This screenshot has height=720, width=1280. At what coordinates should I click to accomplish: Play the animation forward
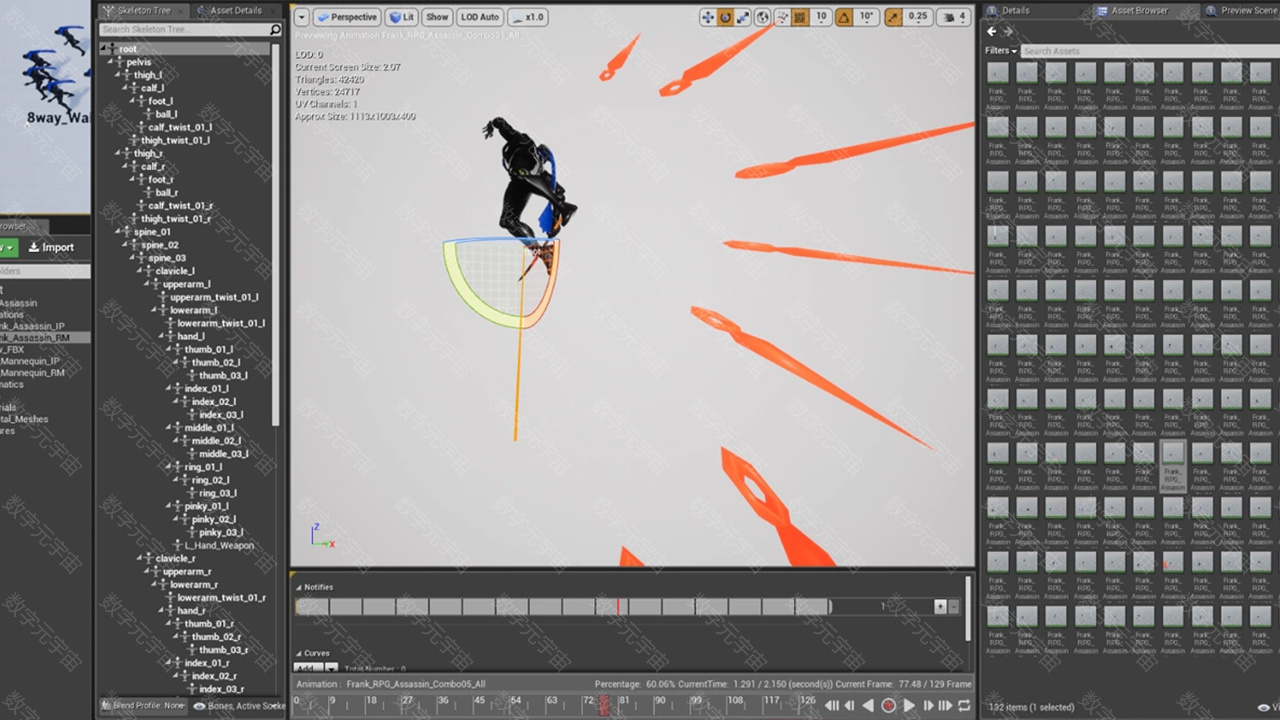coord(909,706)
